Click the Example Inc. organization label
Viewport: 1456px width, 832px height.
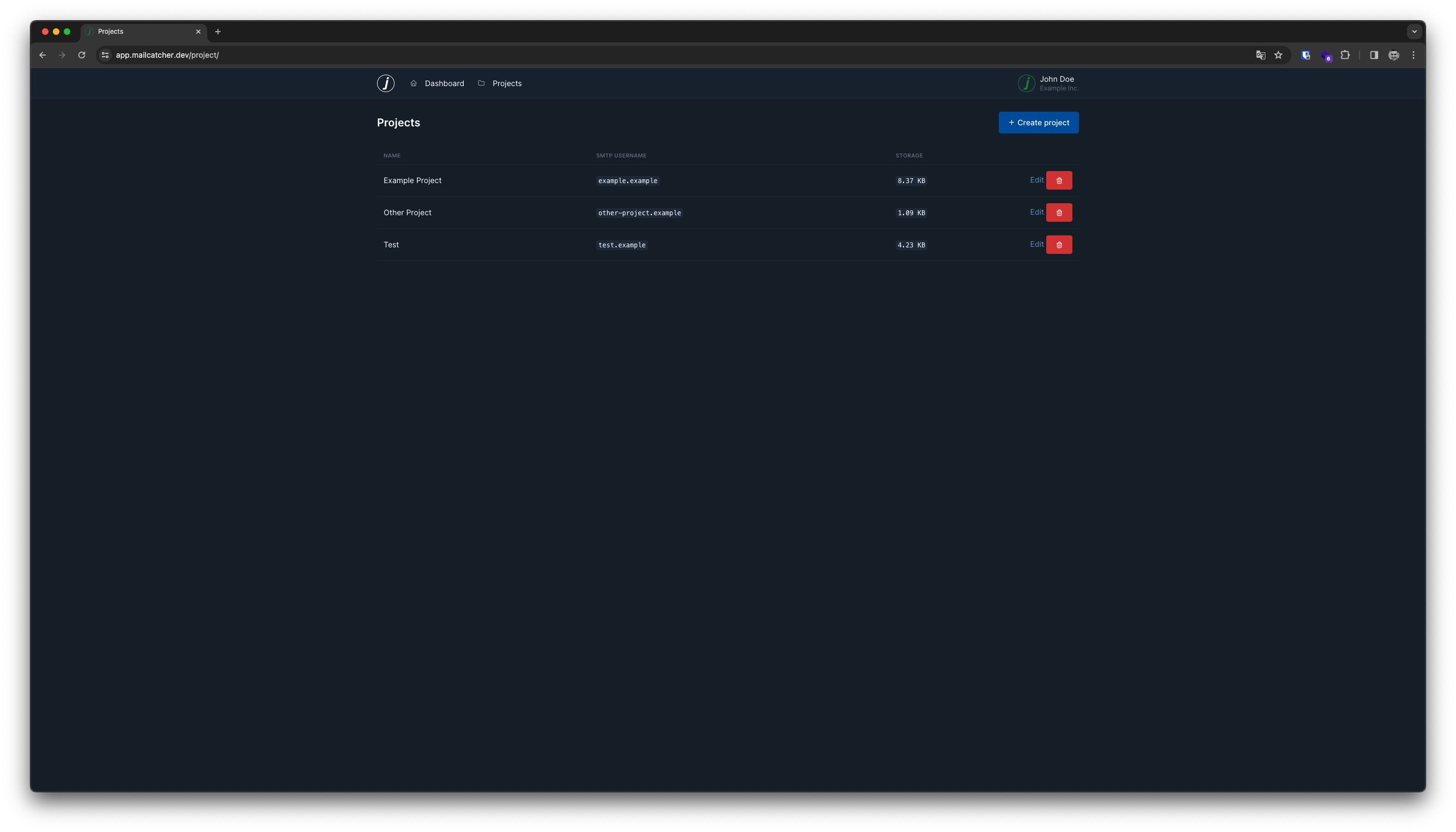[1059, 89]
